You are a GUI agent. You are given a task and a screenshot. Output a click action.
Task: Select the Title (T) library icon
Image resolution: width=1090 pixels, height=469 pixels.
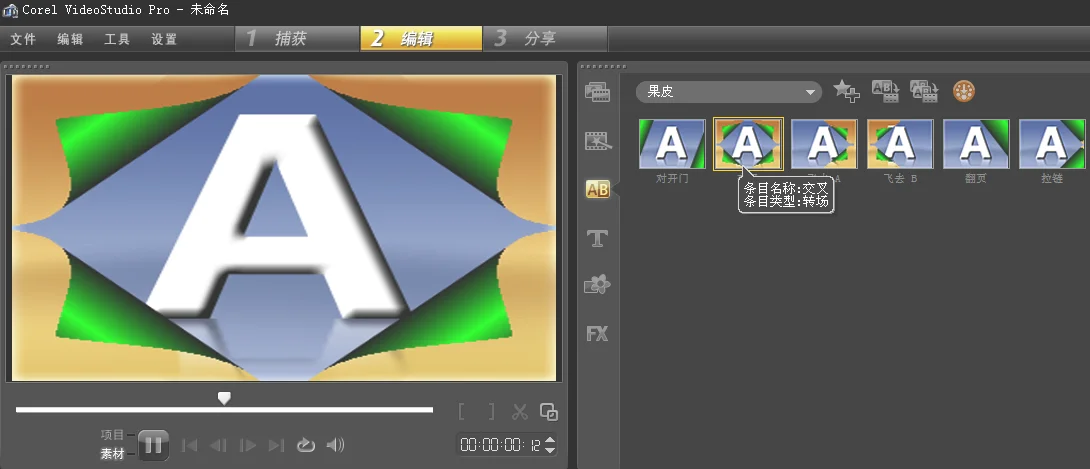point(598,238)
